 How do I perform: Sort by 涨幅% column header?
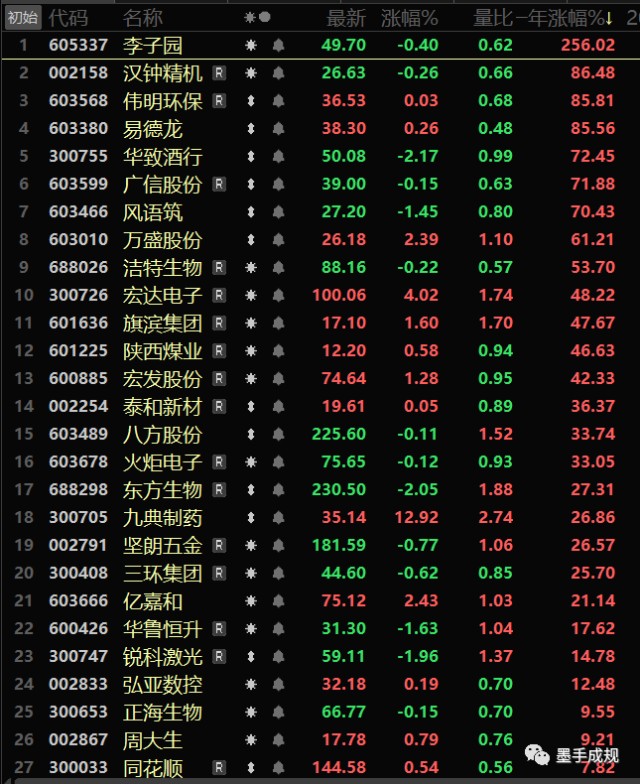click(410, 18)
